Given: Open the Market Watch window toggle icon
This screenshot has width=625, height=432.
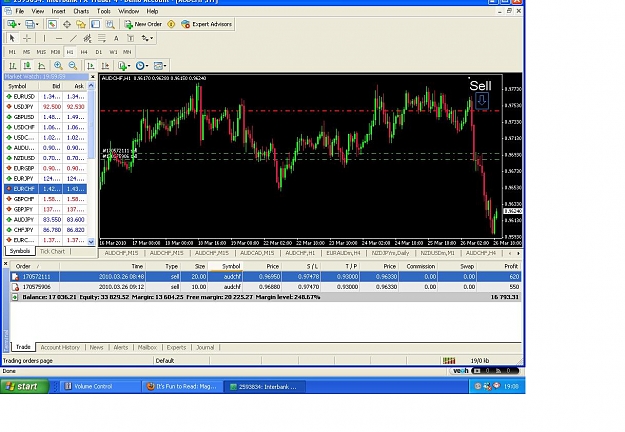Looking at the screenshot, I should click(x=52, y=24).
